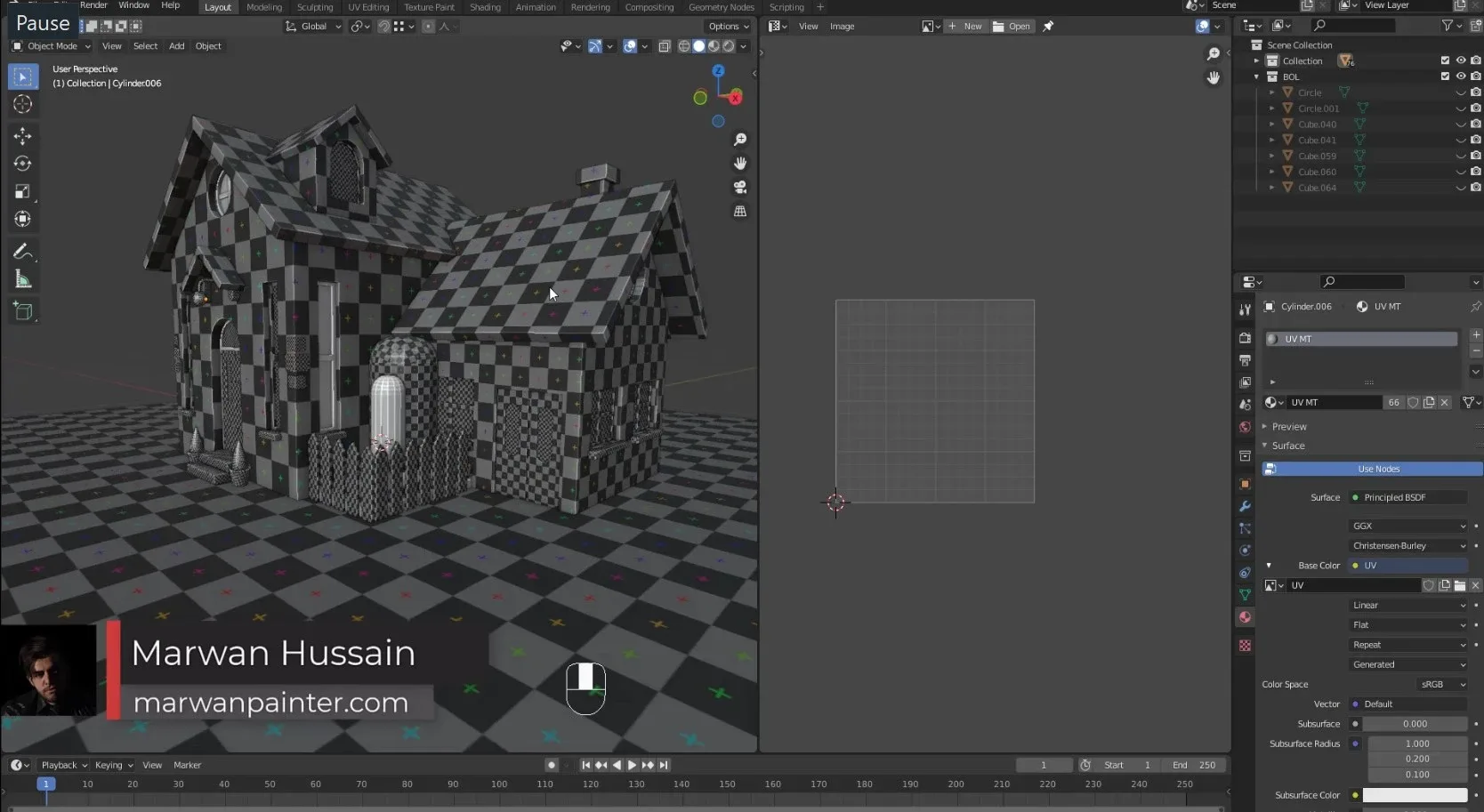The image size is (1484, 812).
Task: Open the Global transform orientation dropdown
Action: [313, 27]
